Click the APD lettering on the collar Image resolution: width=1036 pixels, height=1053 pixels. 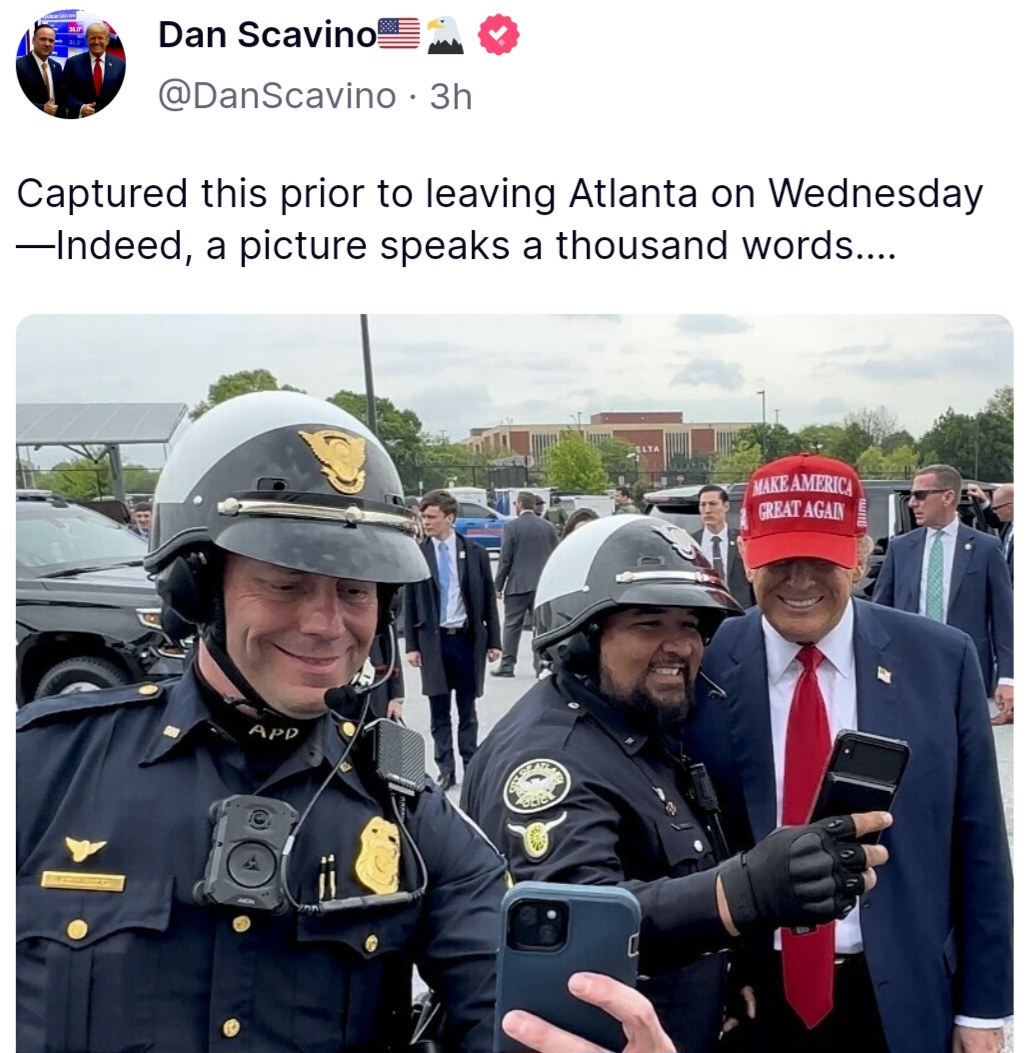coord(274,731)
